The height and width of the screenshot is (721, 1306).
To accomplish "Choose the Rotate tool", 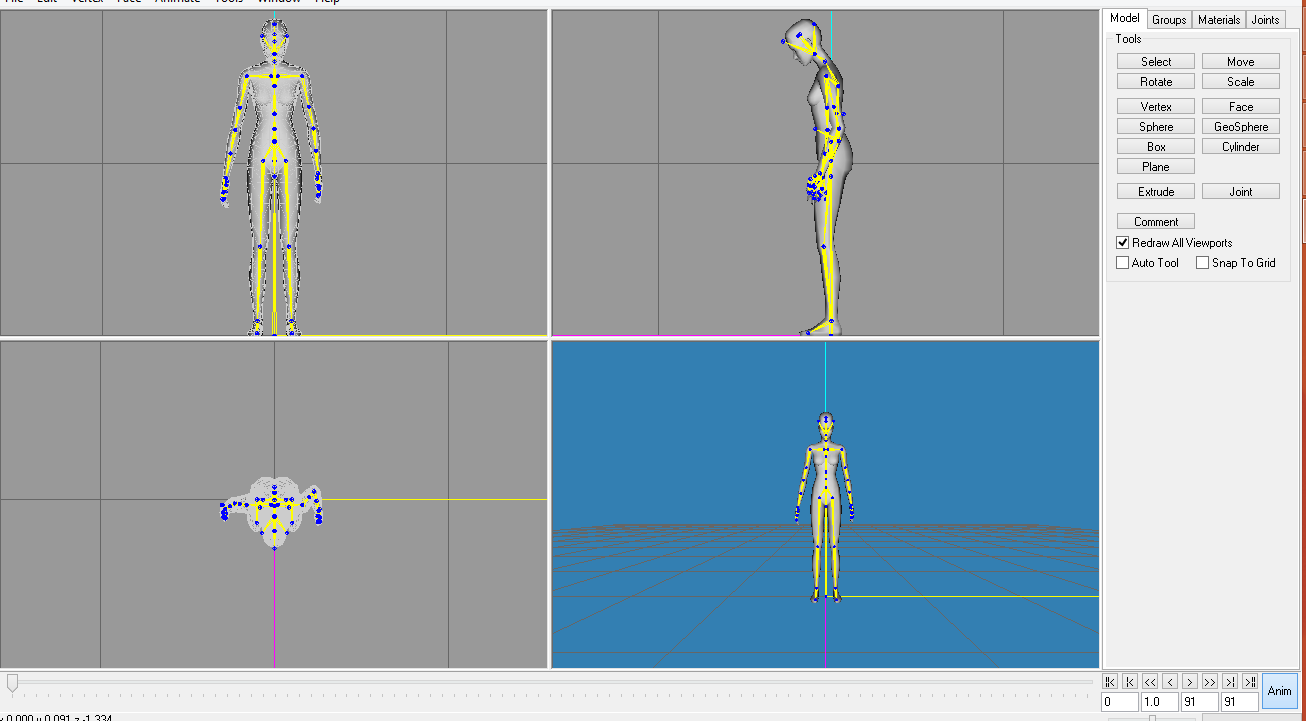I will (1156, 82).
